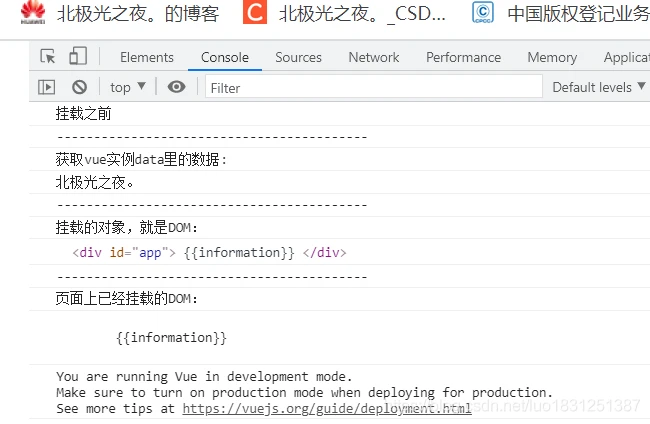Screen dimensions: 650x424
Task: Click the inspect element picker icon
Action: (48, 57)
